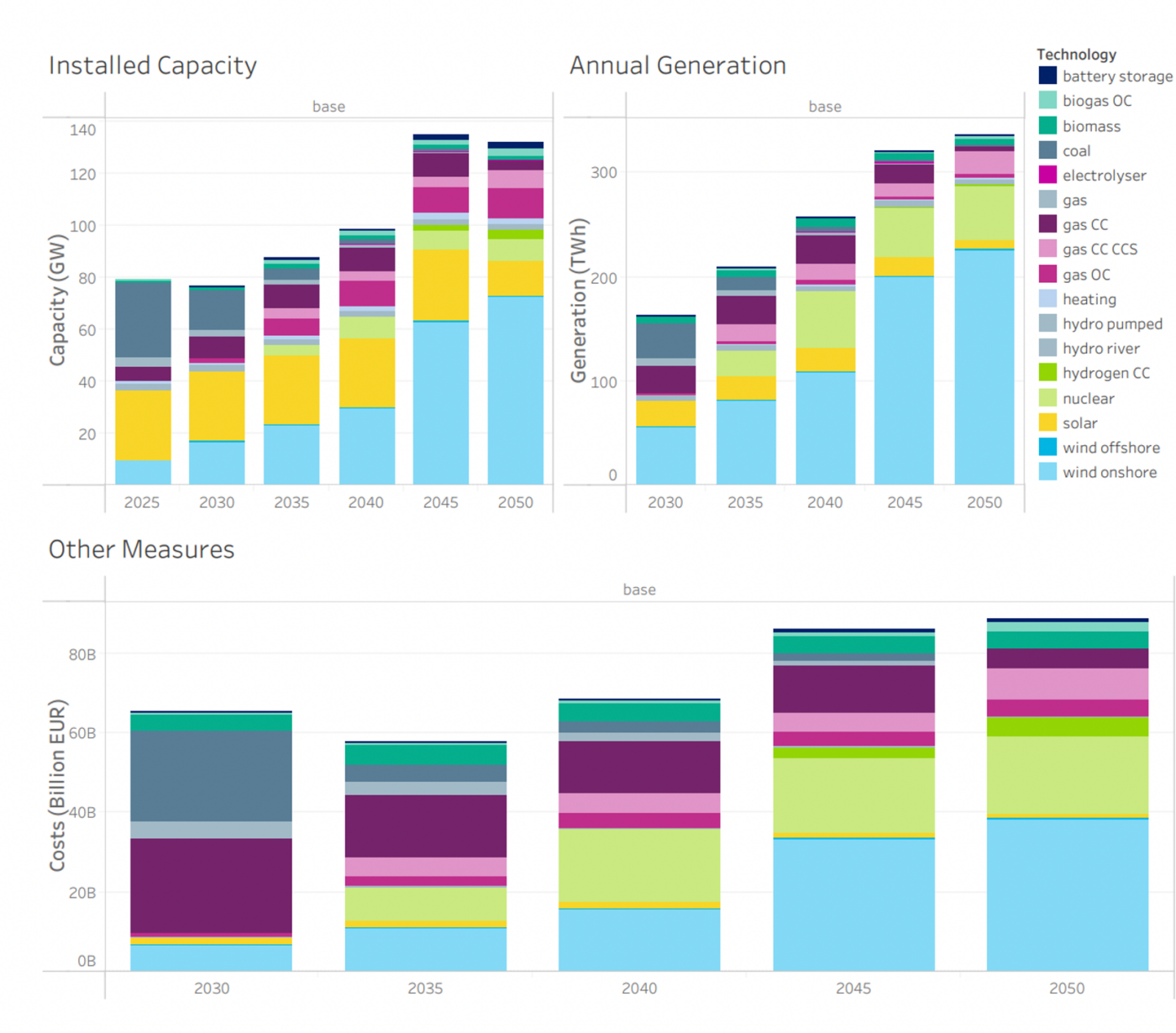This screenshot has height=1033, width=1176.
Task: Select nuclear segment in 2040 Costs bar
Action: coord(639,865)
